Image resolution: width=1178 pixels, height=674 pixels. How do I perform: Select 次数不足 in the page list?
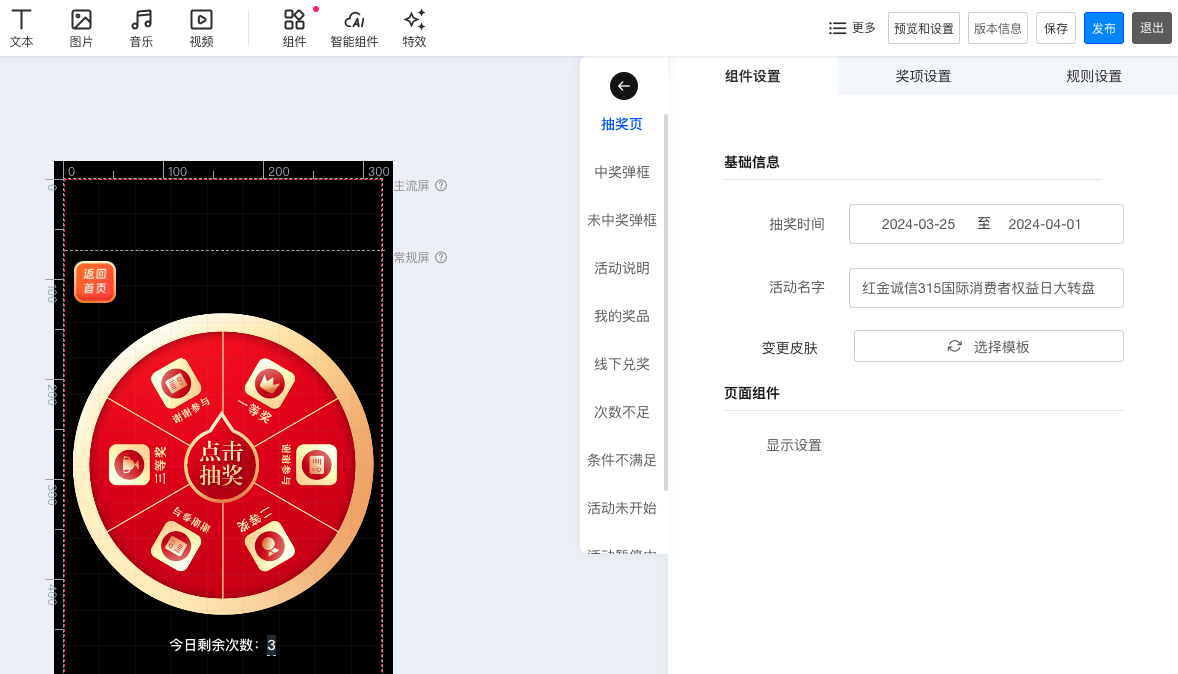pos(622,413)
